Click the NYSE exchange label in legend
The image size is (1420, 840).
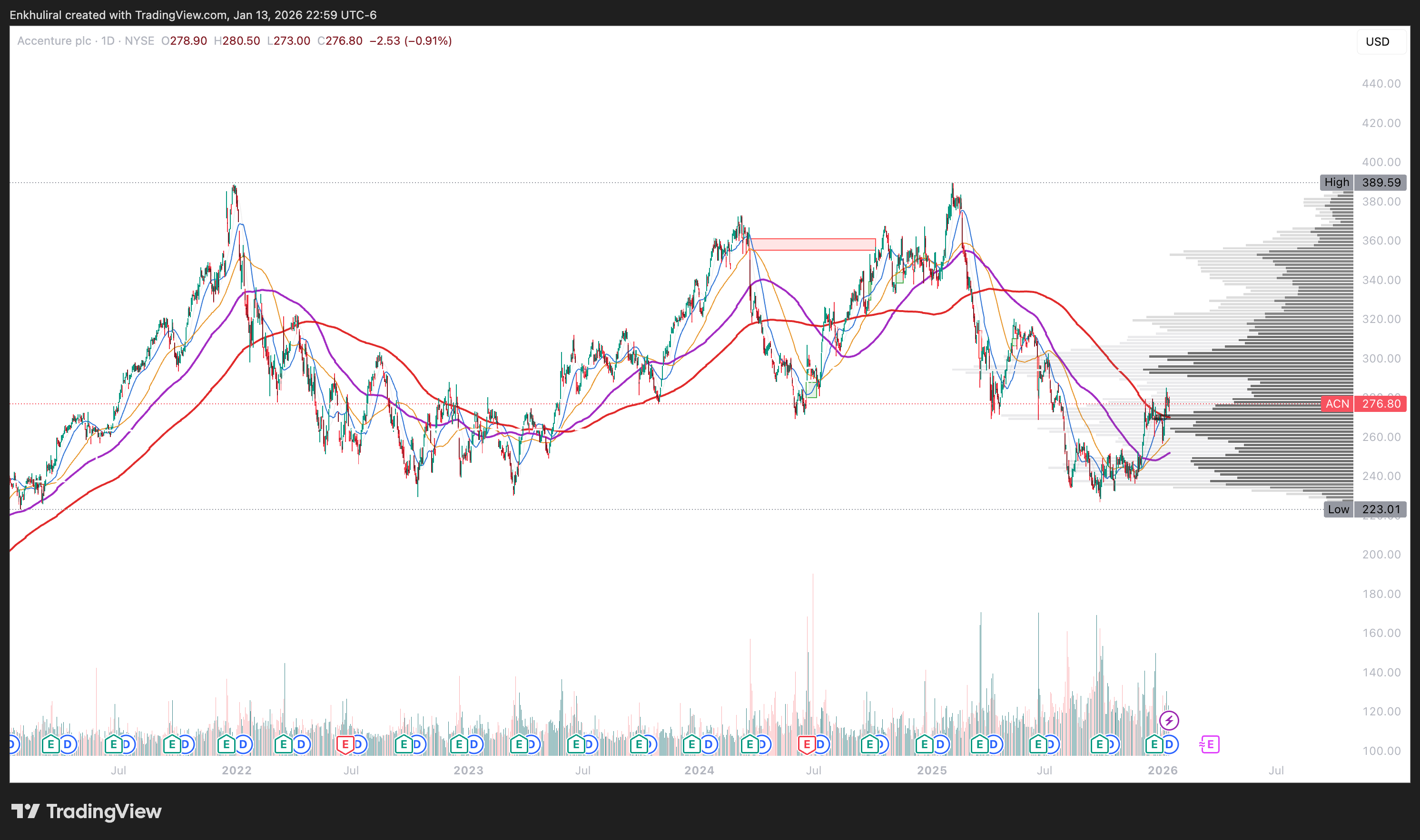click(x=139, y=41)
